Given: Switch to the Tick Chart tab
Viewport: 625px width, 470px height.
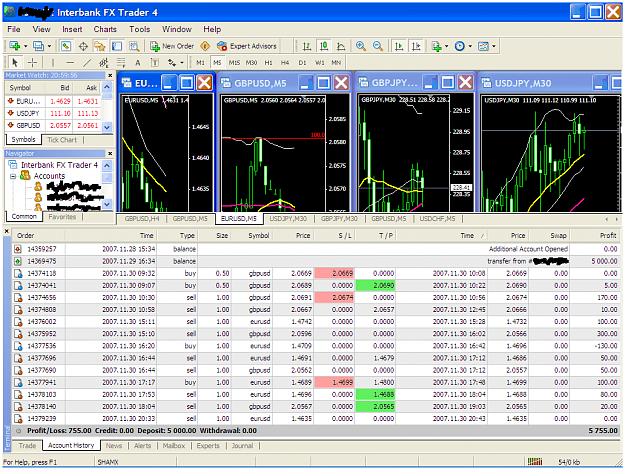Looking at the screenshot, I should (62, 140).
